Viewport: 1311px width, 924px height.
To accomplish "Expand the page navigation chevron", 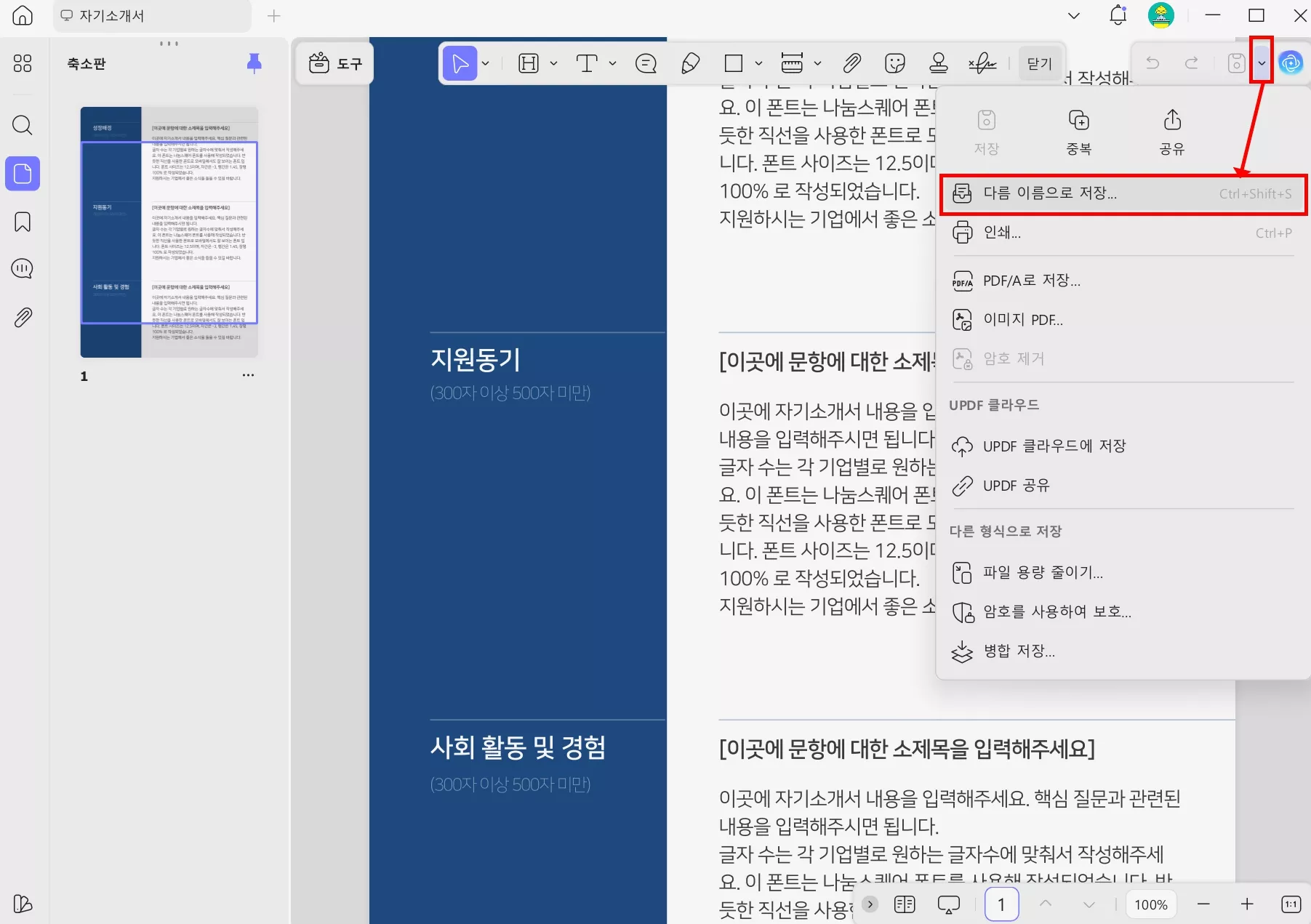I will 1089,904.
